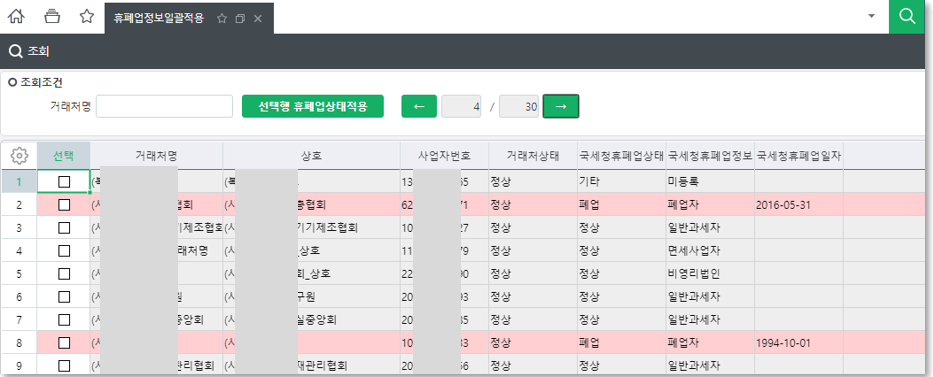The image size is (933, 377).
Task: Sort by 국세청휴폐업정보 column header
Action: (710, 156)
